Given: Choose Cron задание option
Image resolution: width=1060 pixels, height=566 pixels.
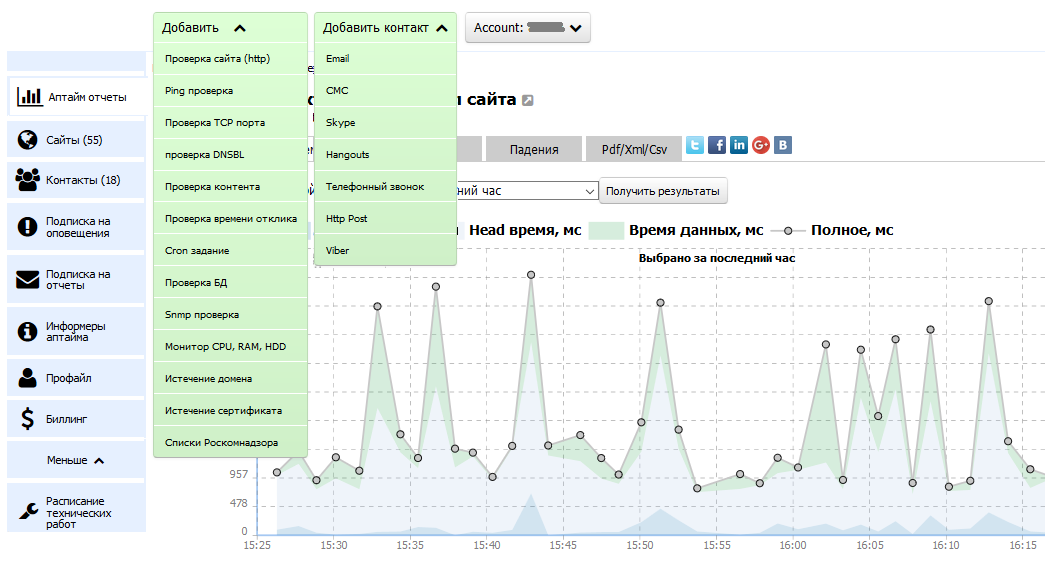Looking at the screenshot, I should [x=231, y=250].
